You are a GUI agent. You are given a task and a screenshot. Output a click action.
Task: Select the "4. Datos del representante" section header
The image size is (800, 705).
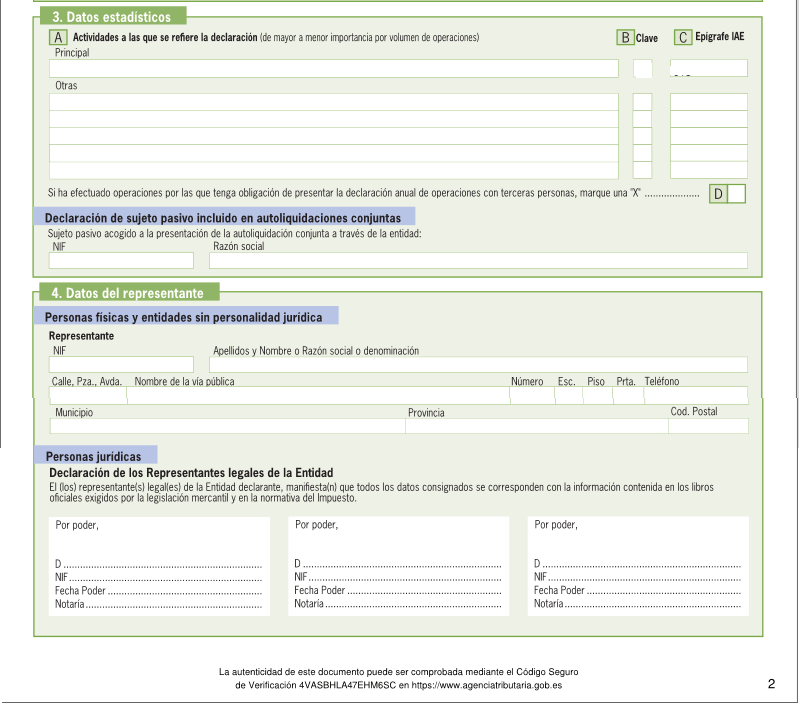coord(127,293)
